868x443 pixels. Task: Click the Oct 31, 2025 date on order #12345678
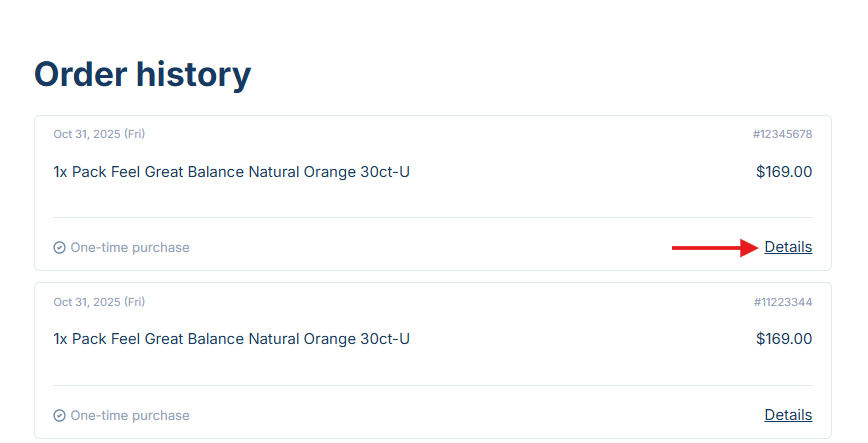pos(99,134)
